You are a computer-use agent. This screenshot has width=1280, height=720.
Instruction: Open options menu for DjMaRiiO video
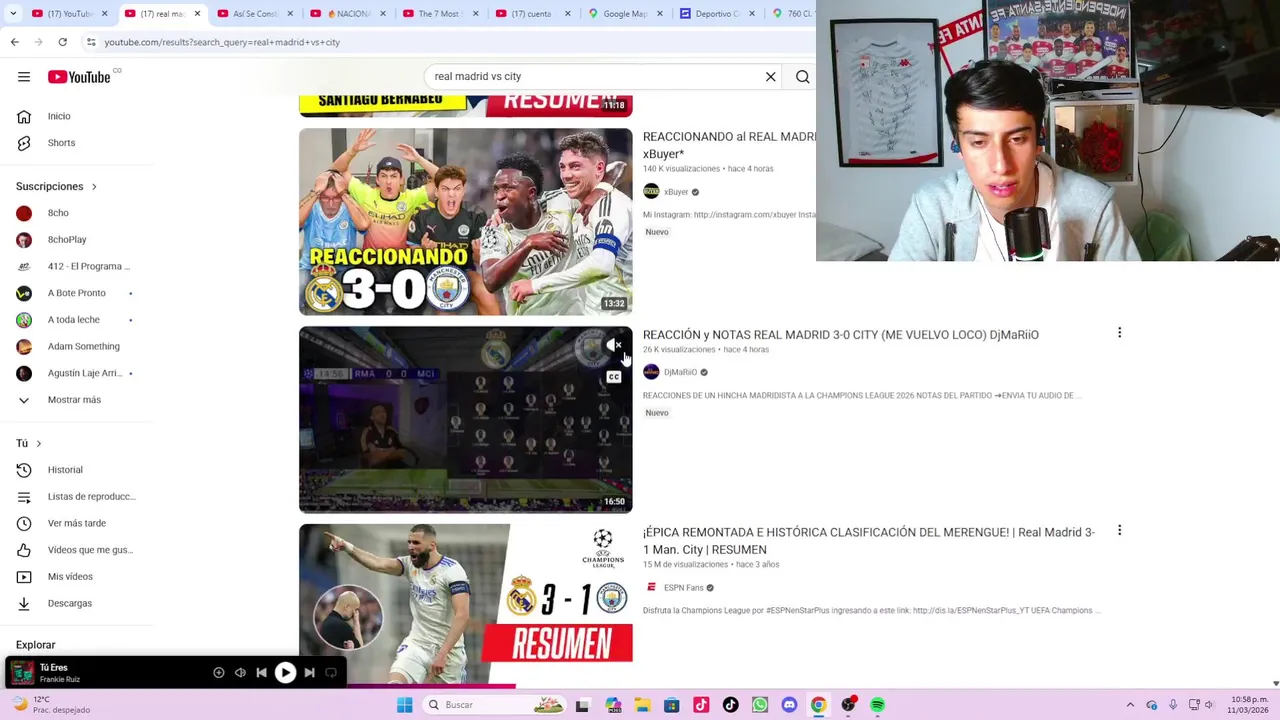[x=1119, y=332]
